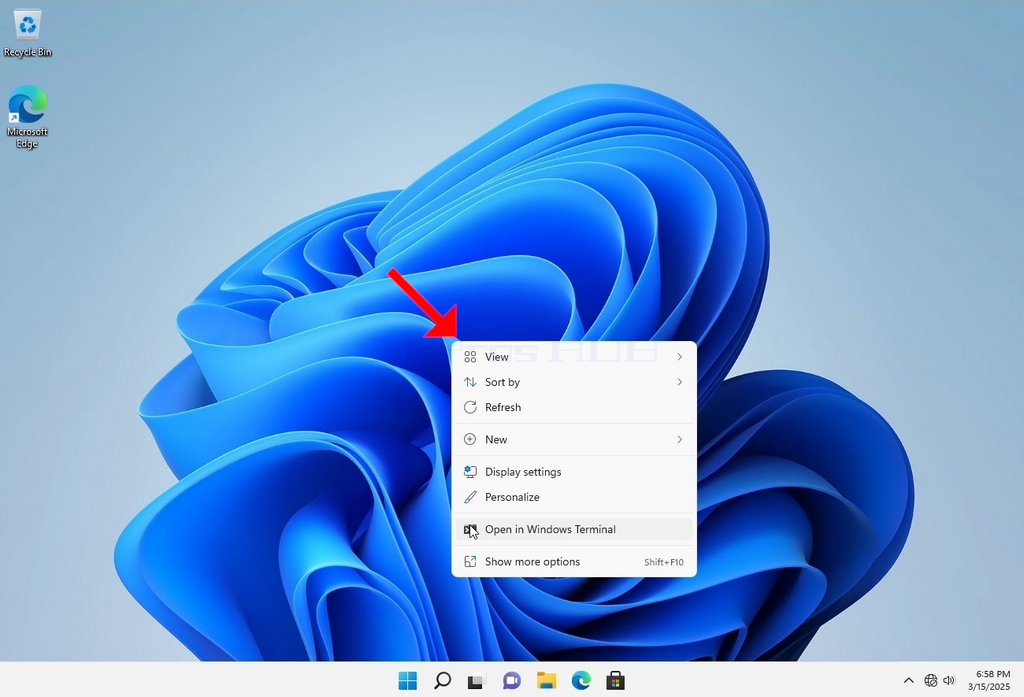Select Open in Windows Terminal
The height and width of the screenshot is (697, 1024).
574,529
